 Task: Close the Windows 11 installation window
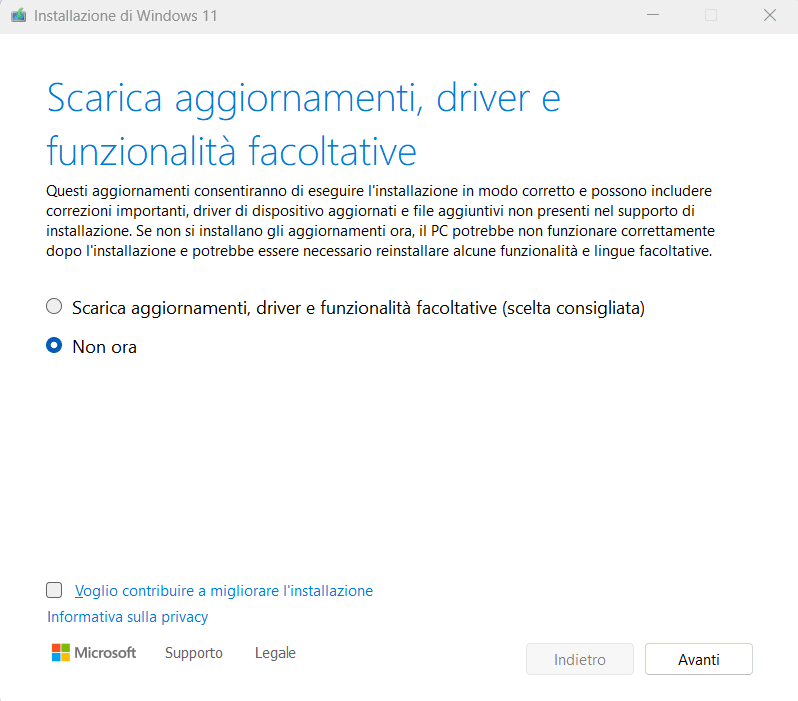pos(770,15)
